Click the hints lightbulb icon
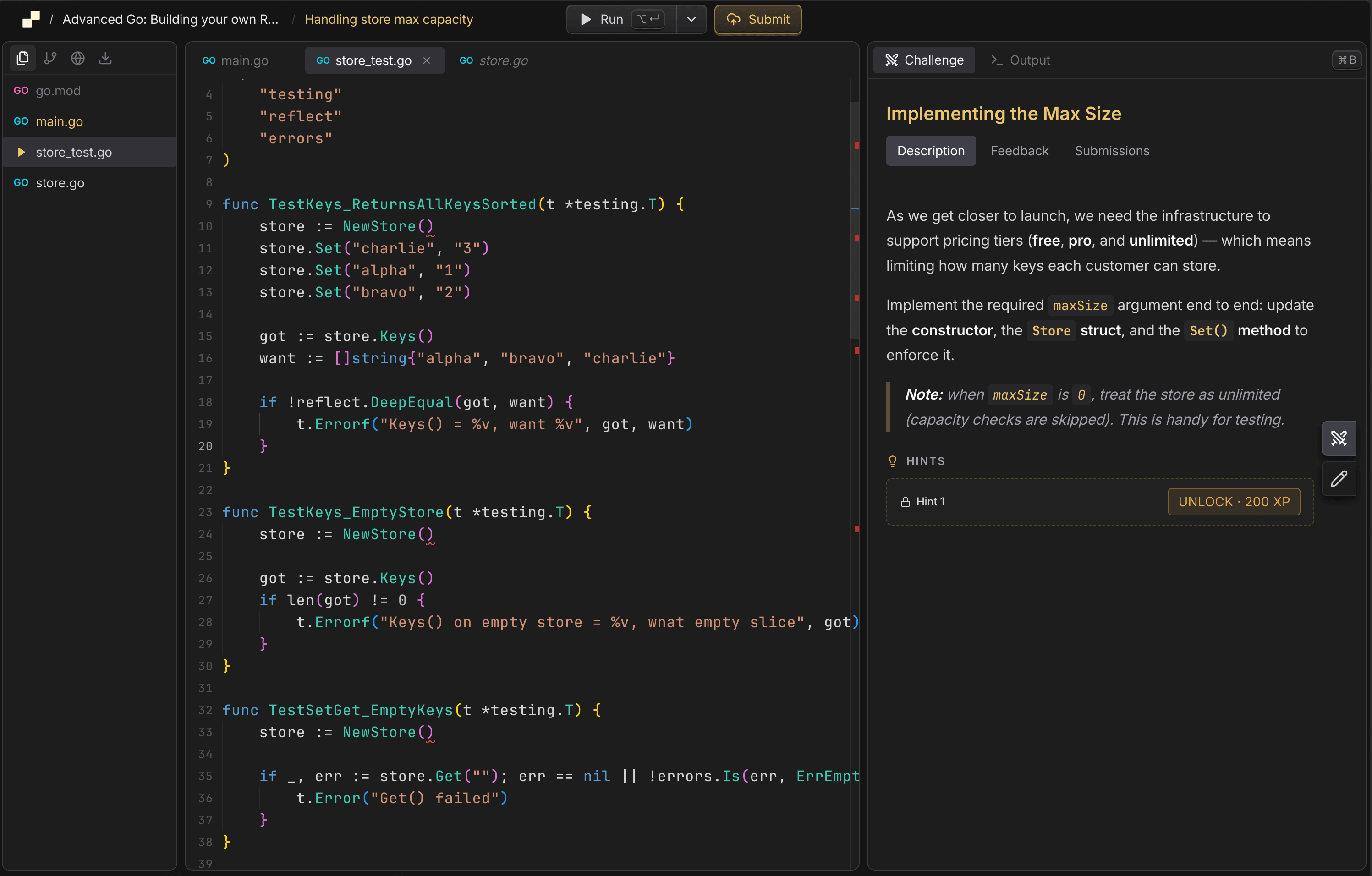Viewport: 1372px width, 876px height. coord(892,461)
